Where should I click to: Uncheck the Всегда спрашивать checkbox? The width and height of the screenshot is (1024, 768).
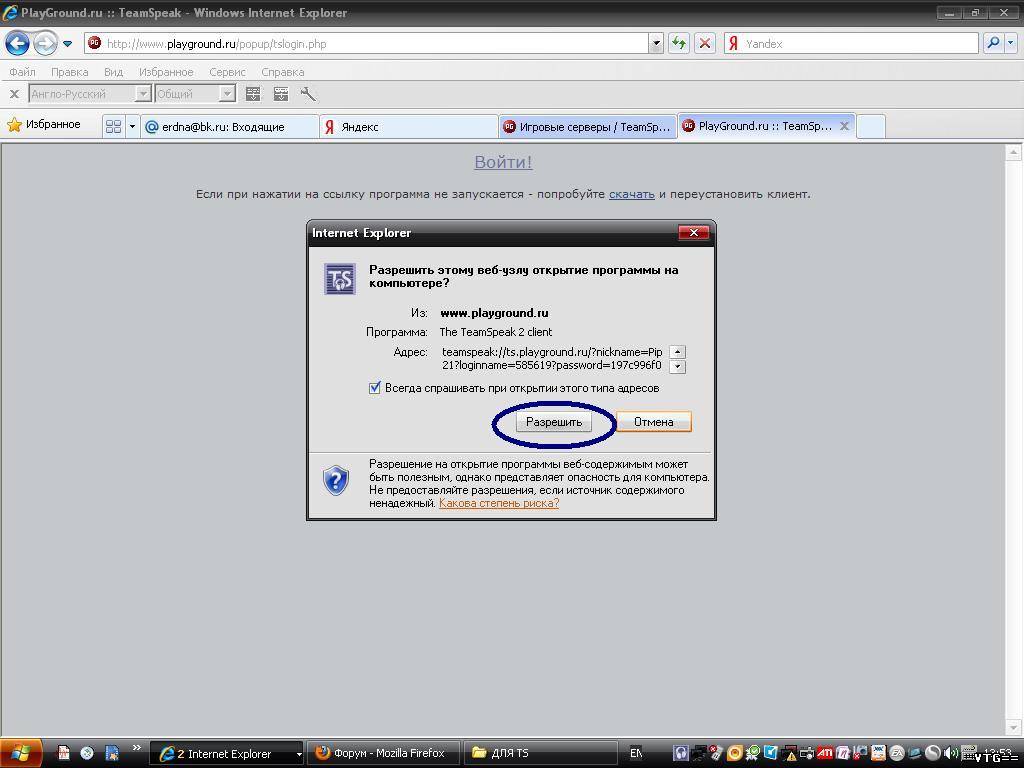(375, 388)
